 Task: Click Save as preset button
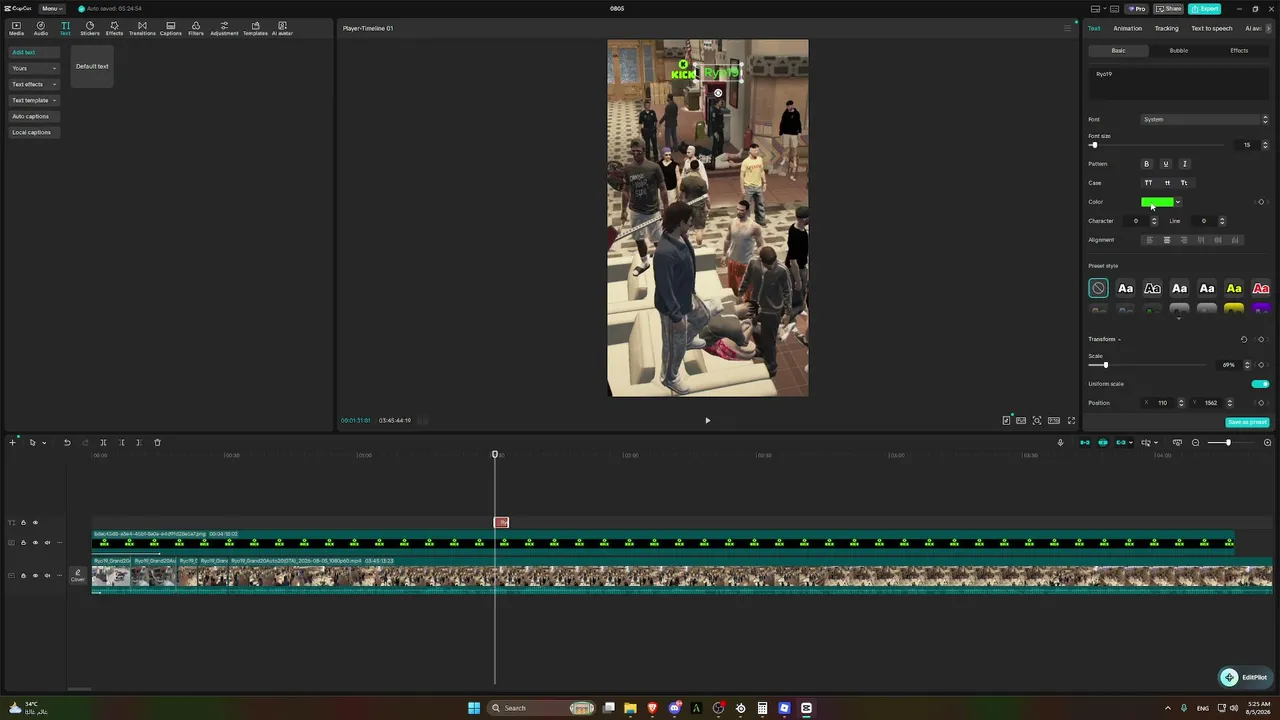click(1246, 422)
